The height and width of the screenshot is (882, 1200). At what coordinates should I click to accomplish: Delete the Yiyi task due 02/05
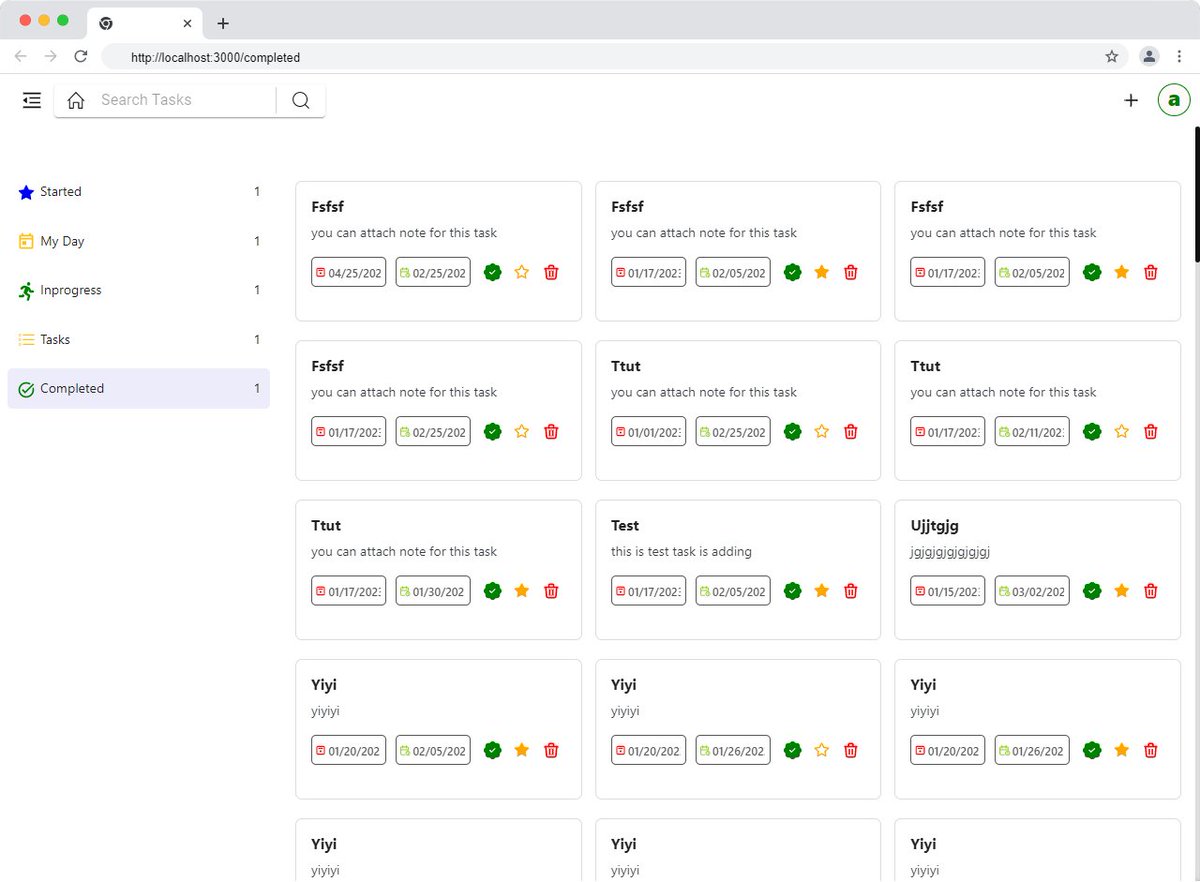point(551,750)
